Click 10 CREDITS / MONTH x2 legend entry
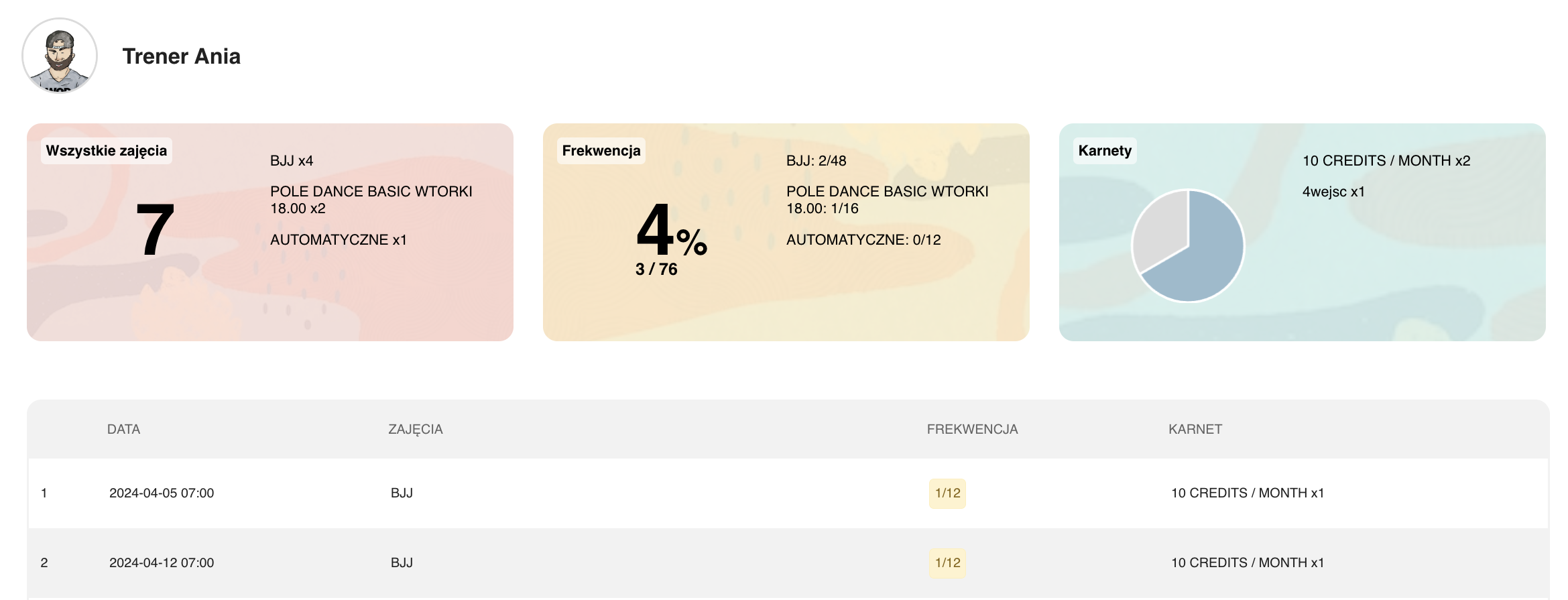The width and height of the screenshot is (1568, 600). (x=1386, y=161)
